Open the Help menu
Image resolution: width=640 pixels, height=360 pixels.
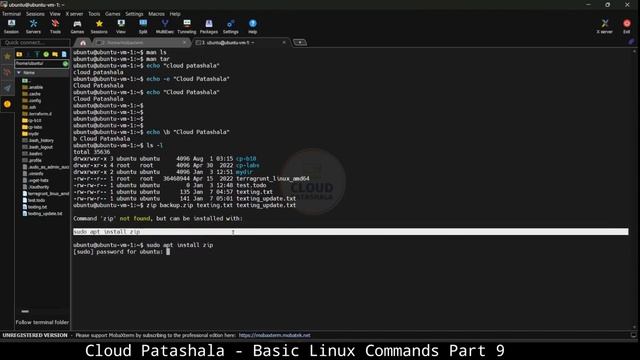[x=175, y=14]
